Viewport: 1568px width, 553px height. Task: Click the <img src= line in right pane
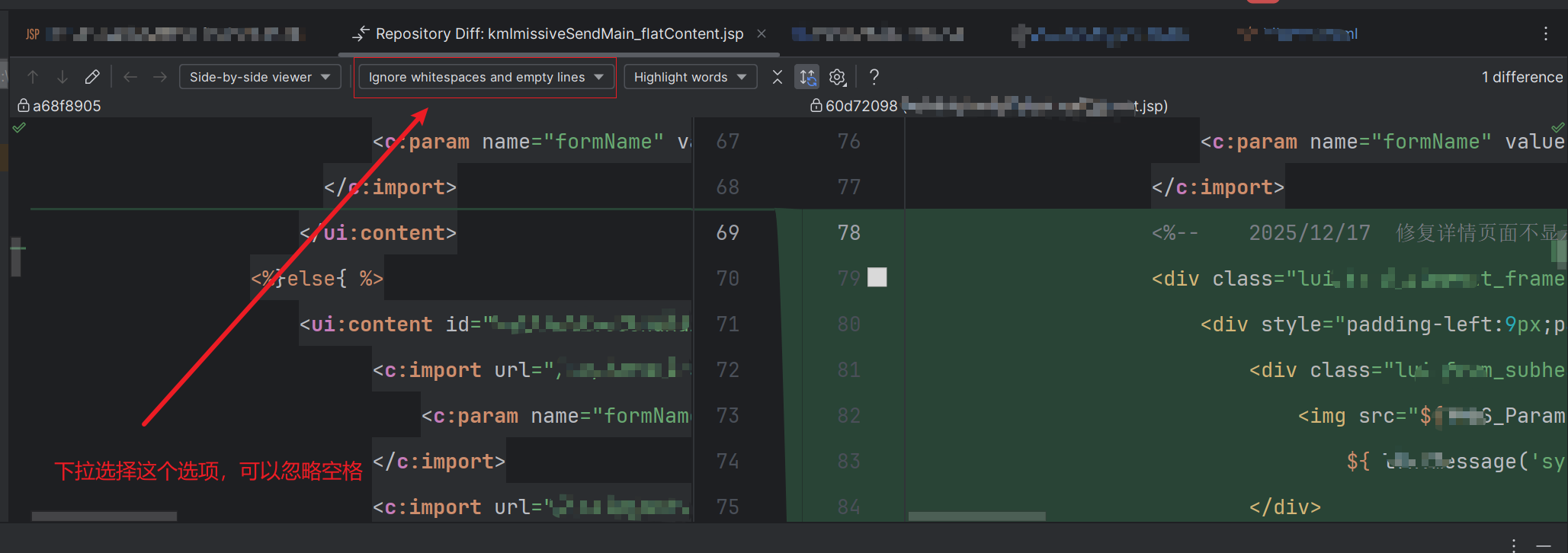[1432, 415]
